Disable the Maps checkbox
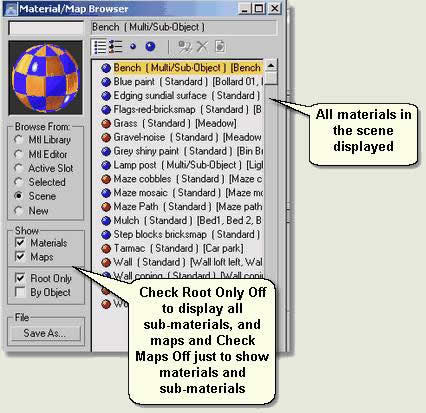The width and height of the screenshot is (426, 413). pyautogui.click(x=20, y=256)
